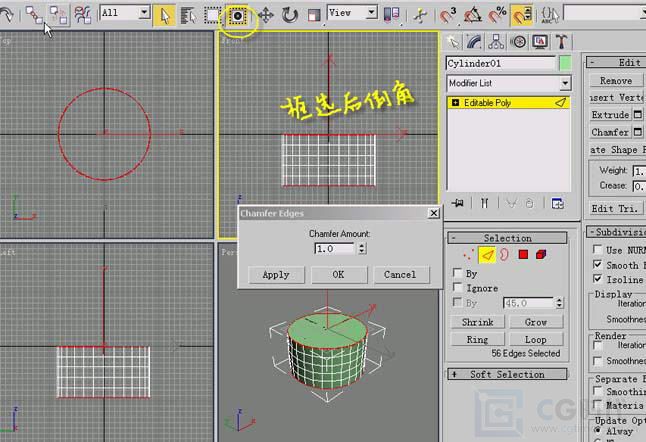
Task: Toggle the Percent Snap icon
Action: pos(497,16)
